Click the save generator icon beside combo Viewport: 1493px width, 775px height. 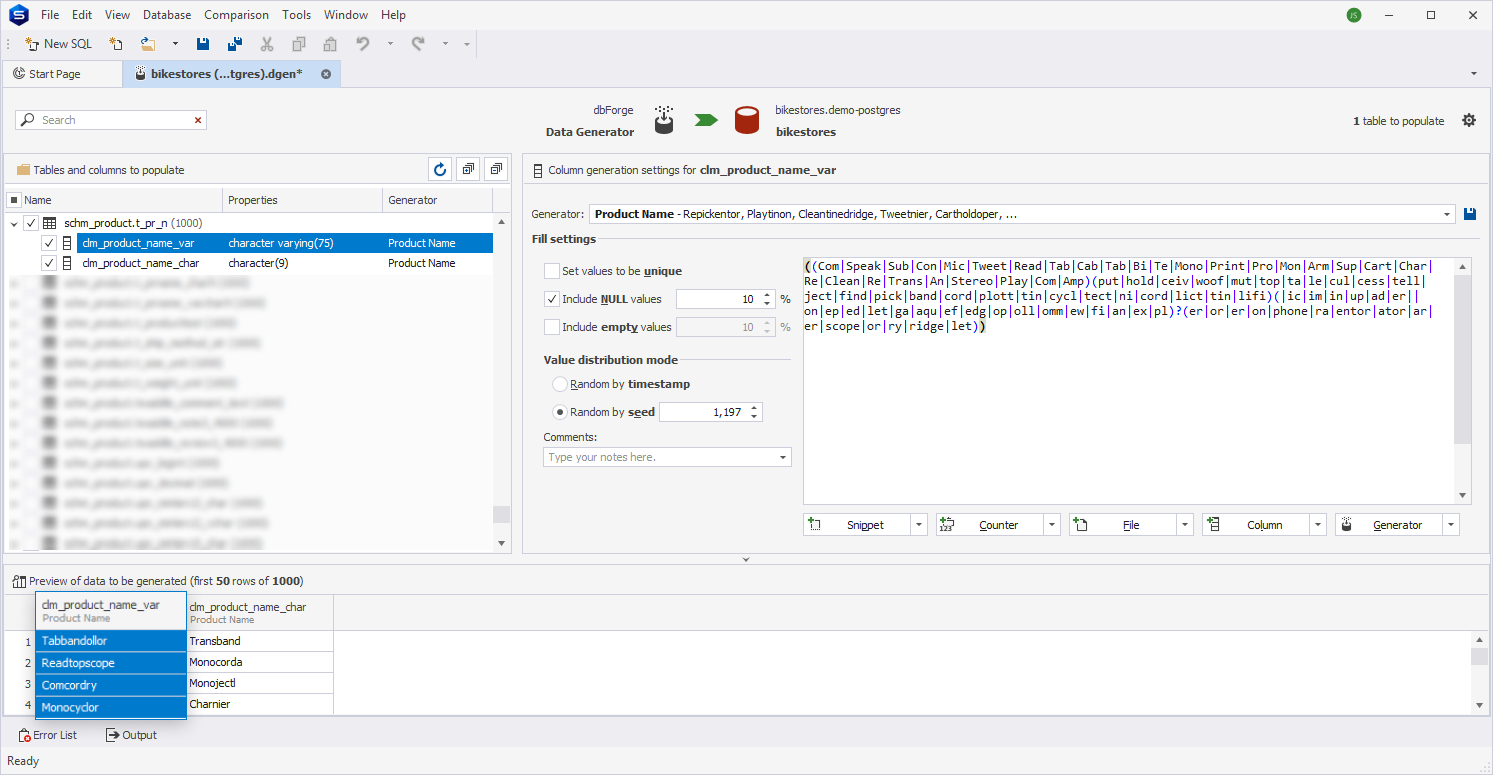pyautogui.click(x=1470, y=214)
